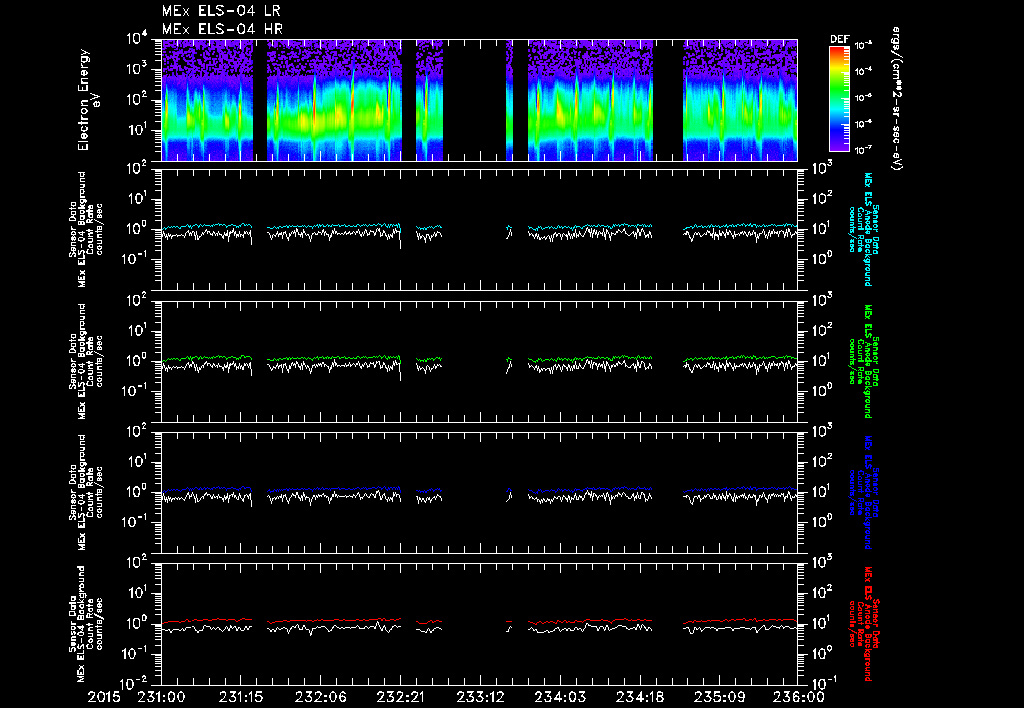The width and height of the screenshot is (1024, 708).
Task: Select the 232:06 time axis label
Action: [x=320, y=698]
